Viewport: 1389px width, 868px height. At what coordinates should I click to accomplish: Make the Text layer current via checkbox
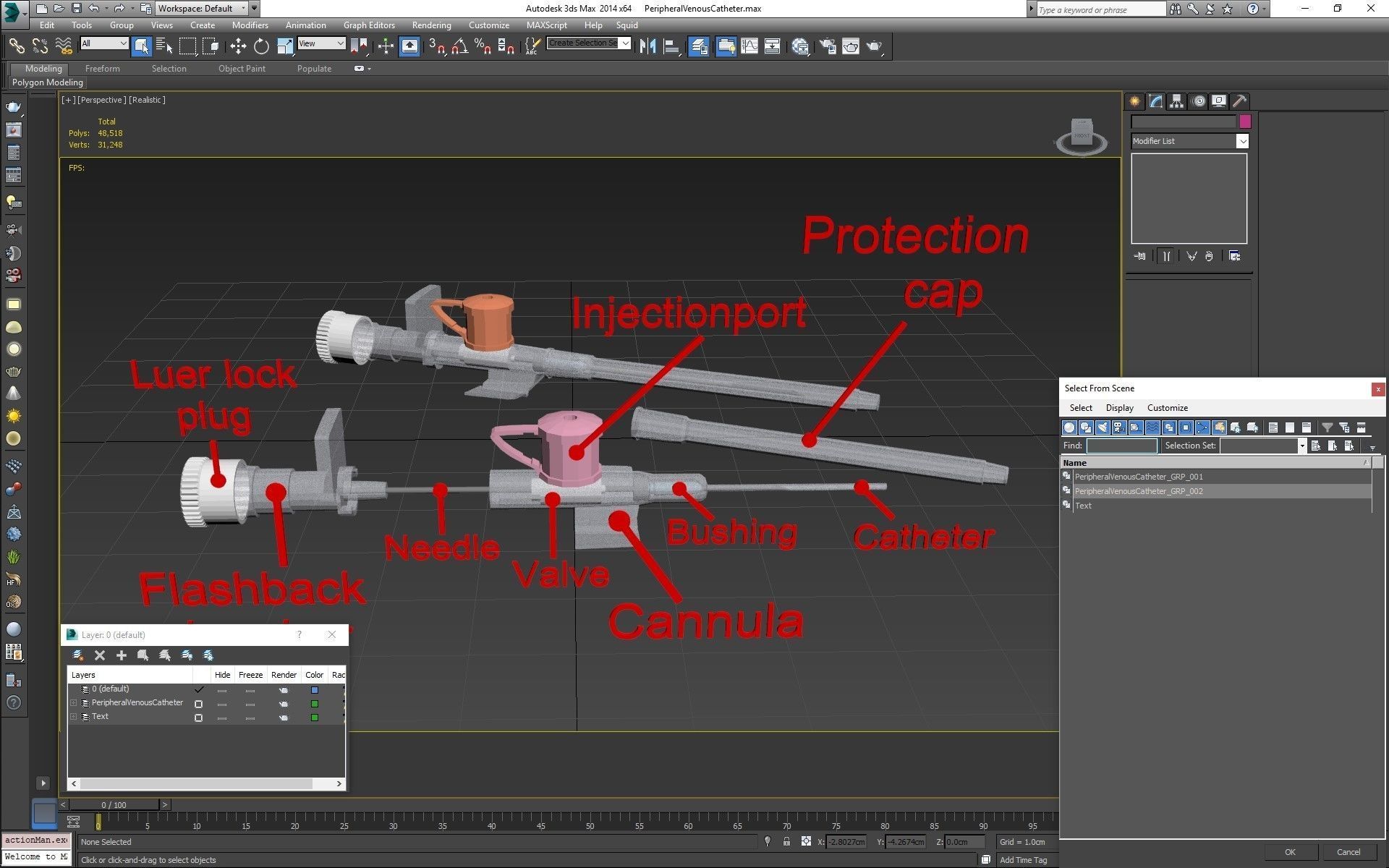(198, 718)
